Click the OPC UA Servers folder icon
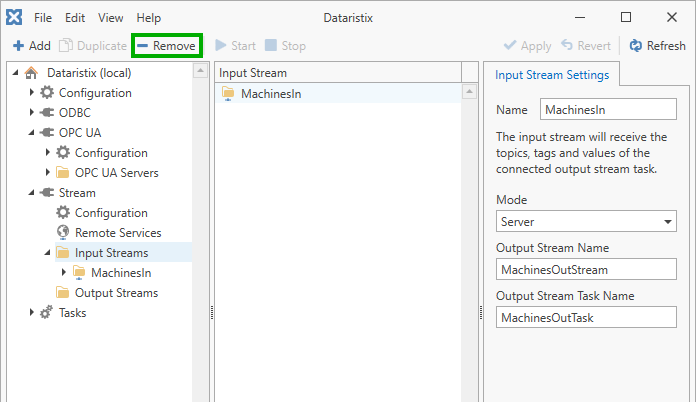Image resolution: width=696 pixels, height=402 pixels. (x=63, y=173)
